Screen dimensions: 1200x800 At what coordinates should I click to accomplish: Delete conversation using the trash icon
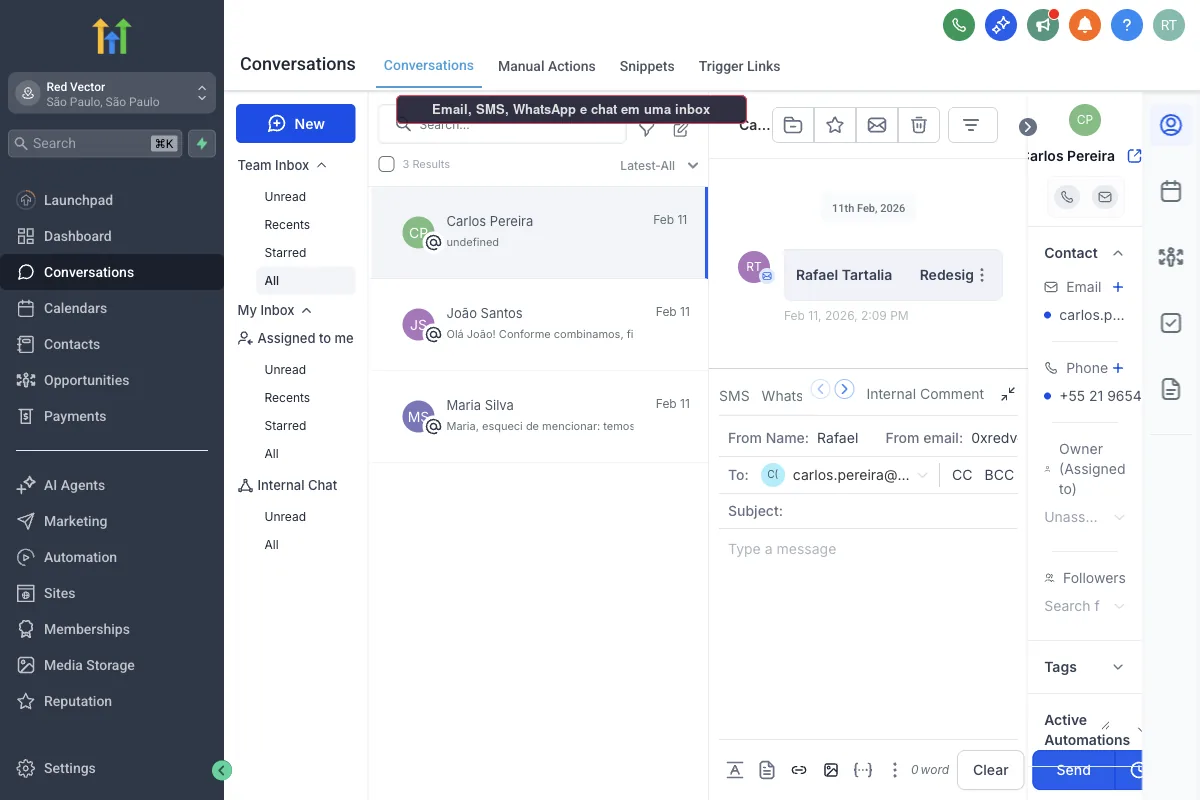coord(919,124)
